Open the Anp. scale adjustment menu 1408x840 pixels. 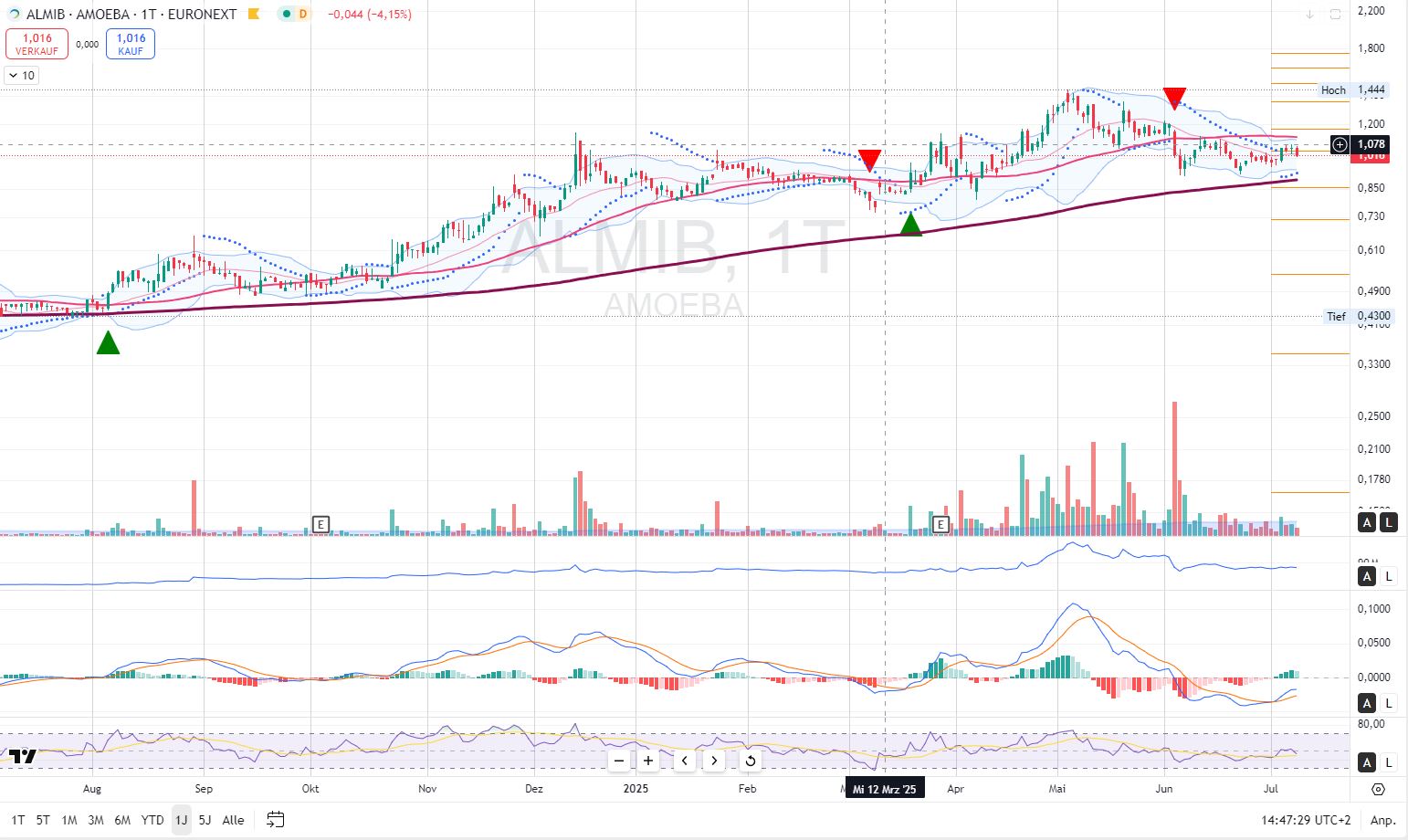(x=1382, y=820)
